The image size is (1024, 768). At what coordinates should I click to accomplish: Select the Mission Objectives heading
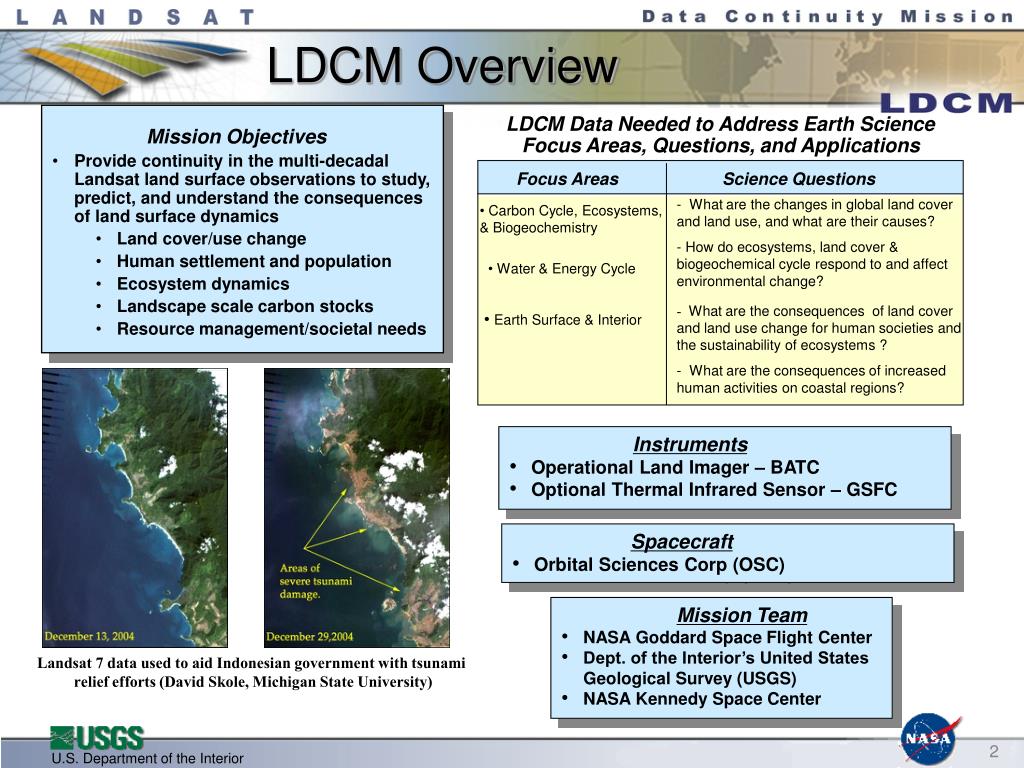pos(237,136)
